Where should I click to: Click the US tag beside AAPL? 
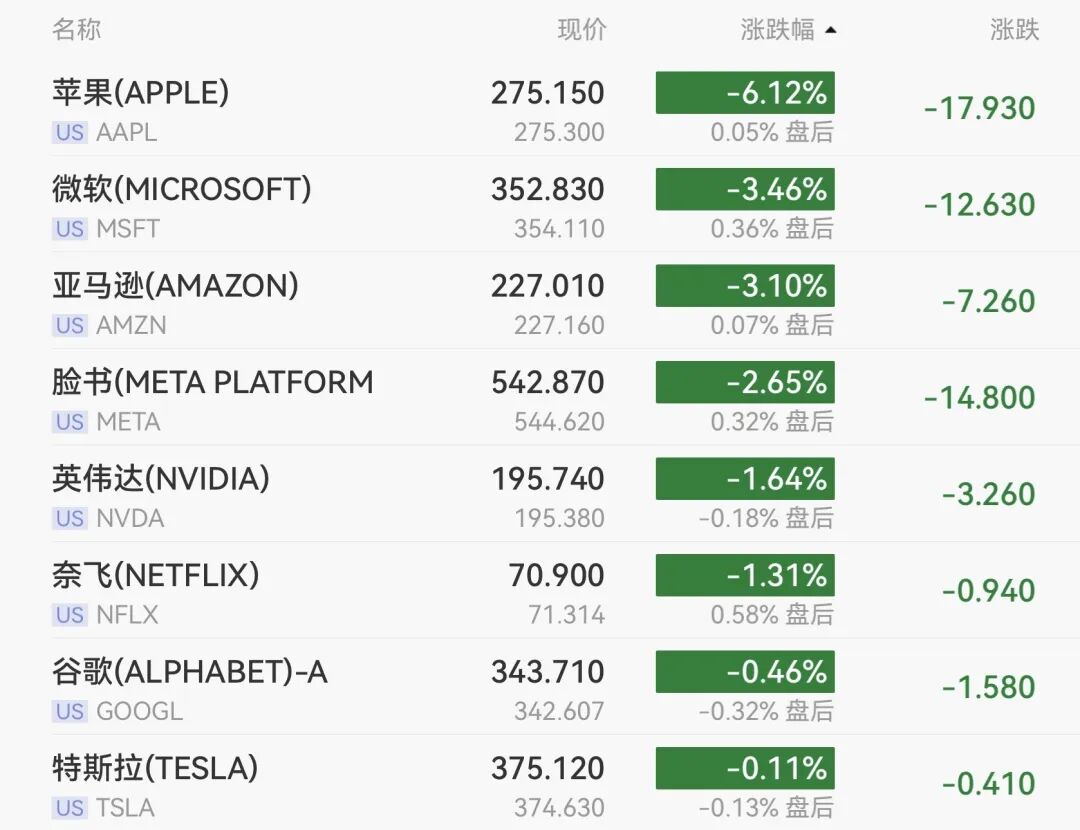70,132
